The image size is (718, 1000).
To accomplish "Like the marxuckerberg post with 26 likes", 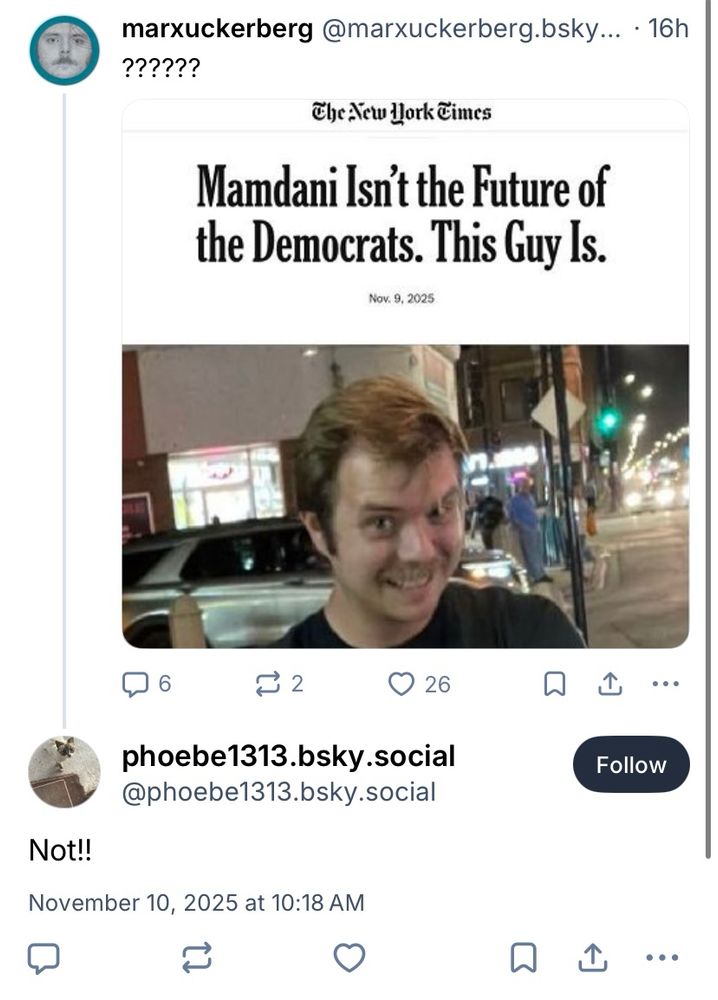I will [401, 684].
